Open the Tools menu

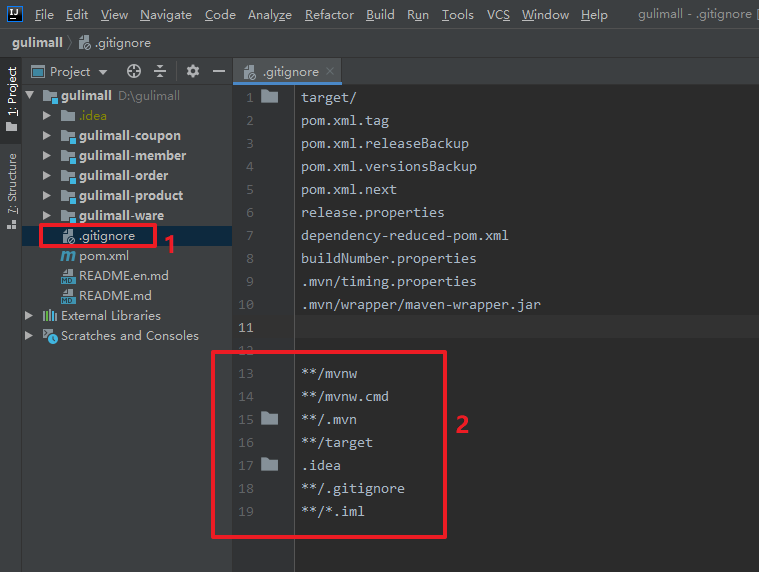457,15
